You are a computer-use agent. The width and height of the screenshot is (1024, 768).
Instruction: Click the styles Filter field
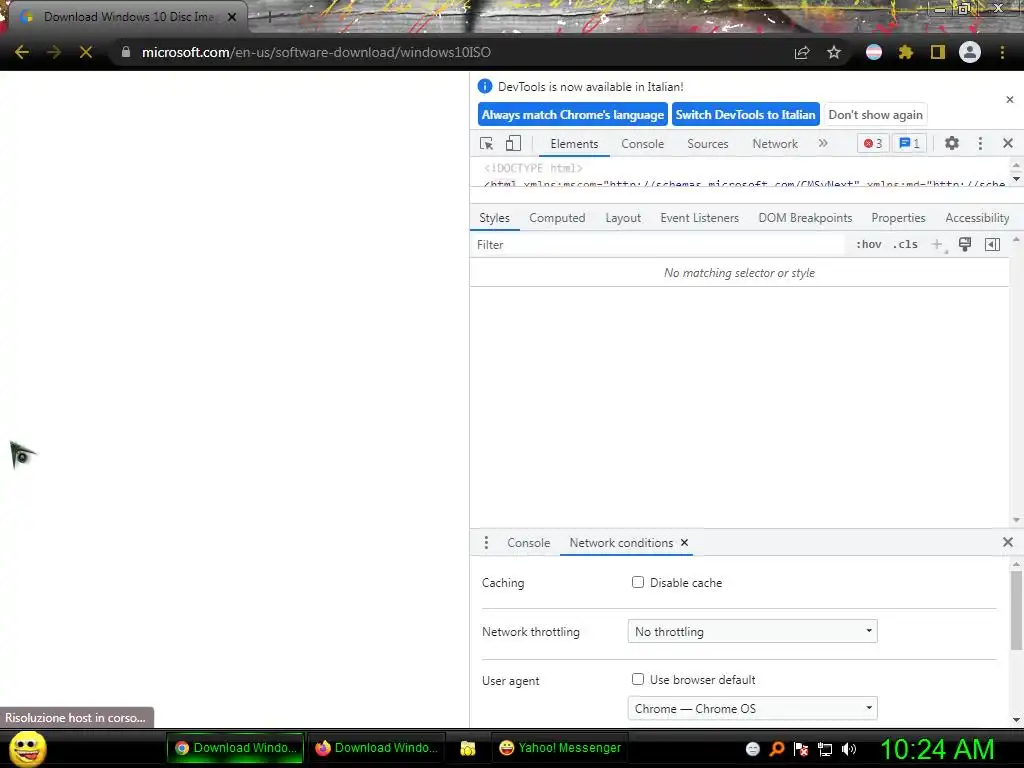coord(658,245)
